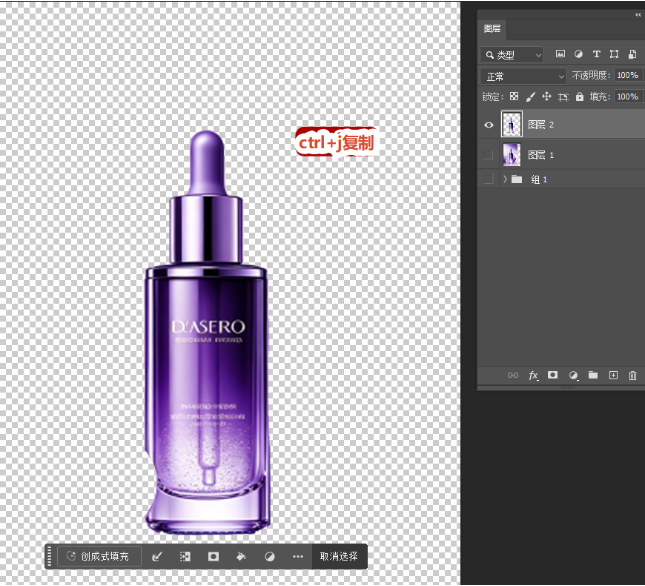
Task: Open more options ellipsis in taskbar
Action: click(x=298, y=556)
